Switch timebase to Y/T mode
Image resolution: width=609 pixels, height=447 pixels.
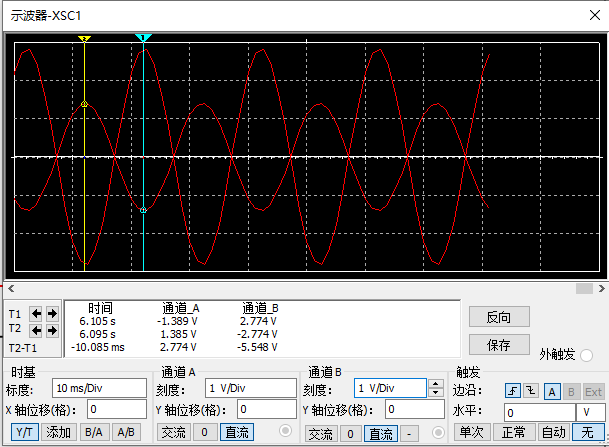(24, 432)
